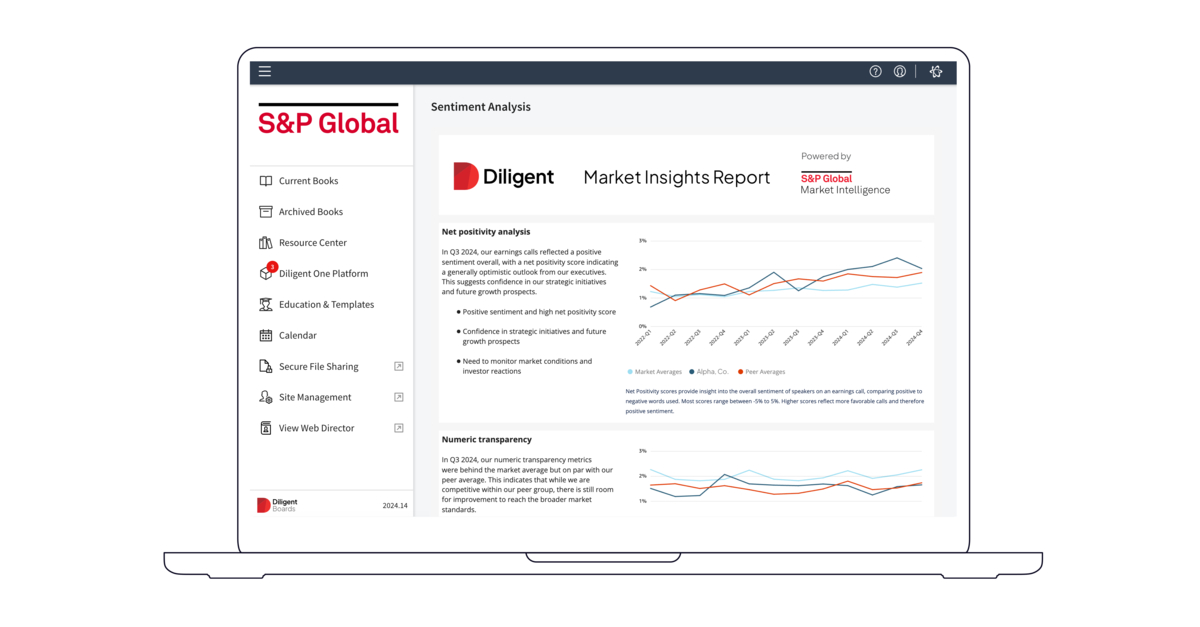Open the help question-mark icon in top bar
Viewport: 1200px width, 627px height.
(875, 71)
